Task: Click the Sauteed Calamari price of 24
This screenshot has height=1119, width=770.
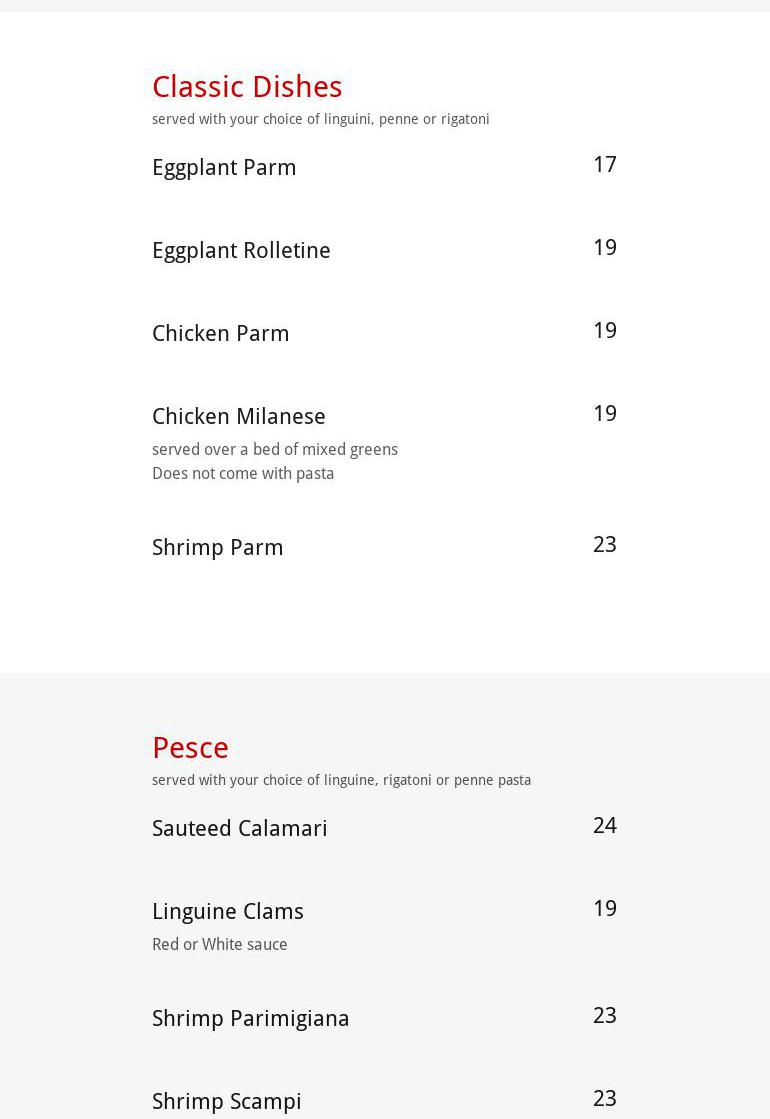Action: pyautogui.click(x=604, y=825)
